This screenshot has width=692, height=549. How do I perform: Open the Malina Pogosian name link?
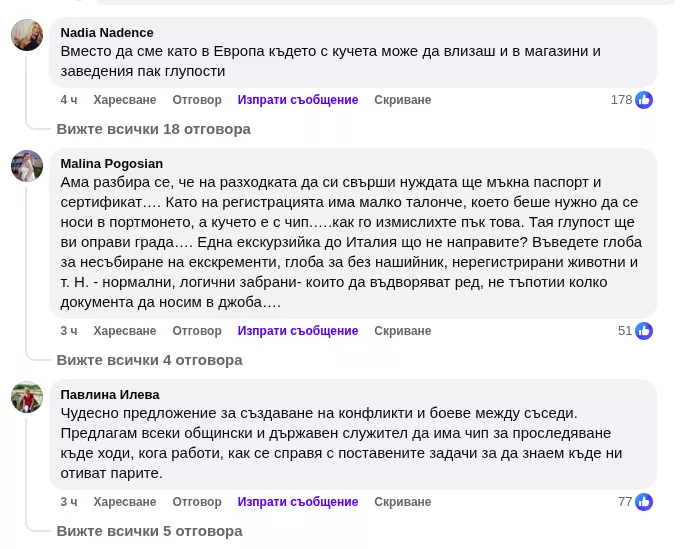[x=111, y=164]
